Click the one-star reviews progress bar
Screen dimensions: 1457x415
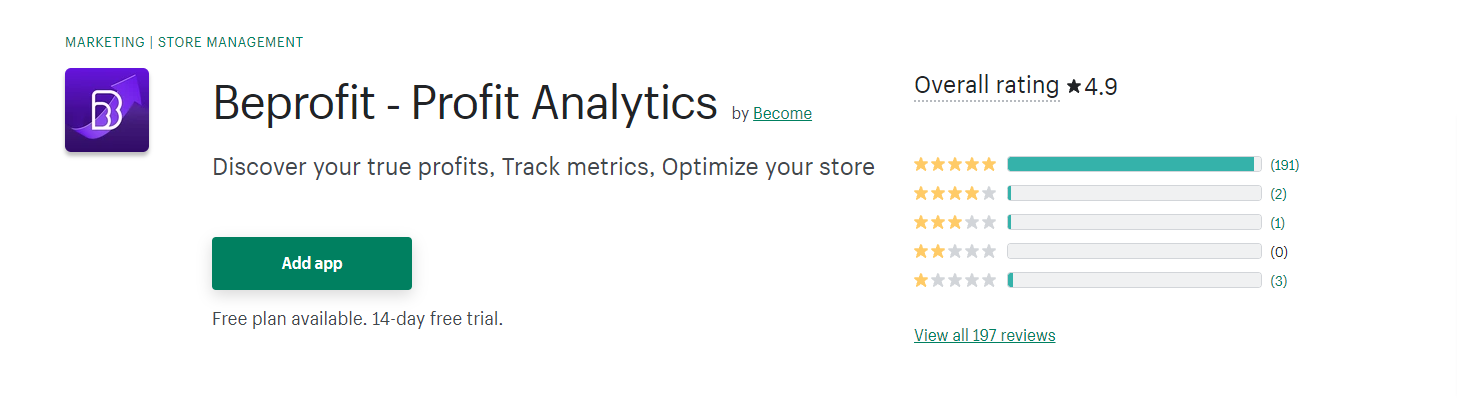click(1135, 281)
